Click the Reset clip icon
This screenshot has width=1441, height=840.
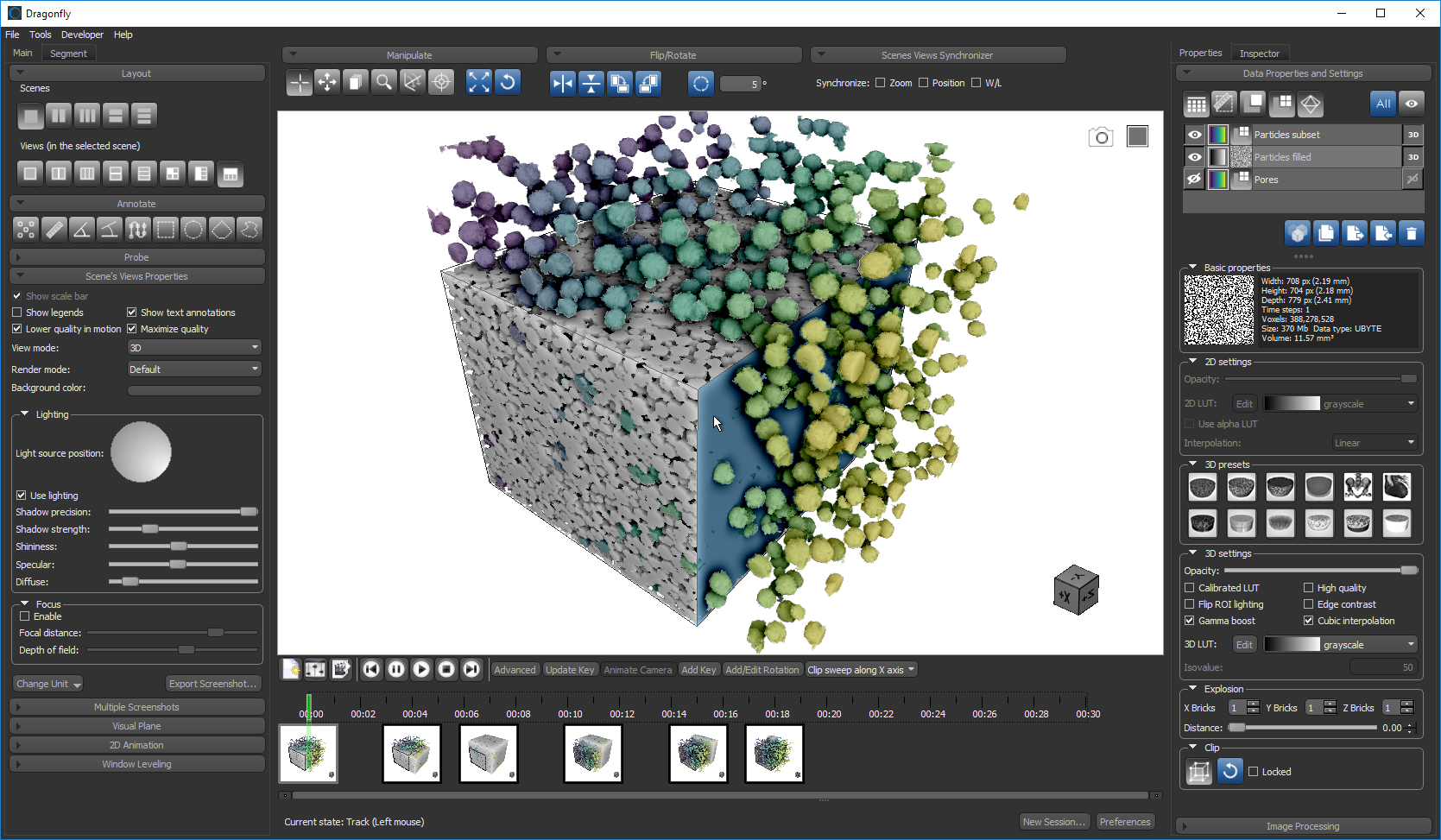[1229, 771]
